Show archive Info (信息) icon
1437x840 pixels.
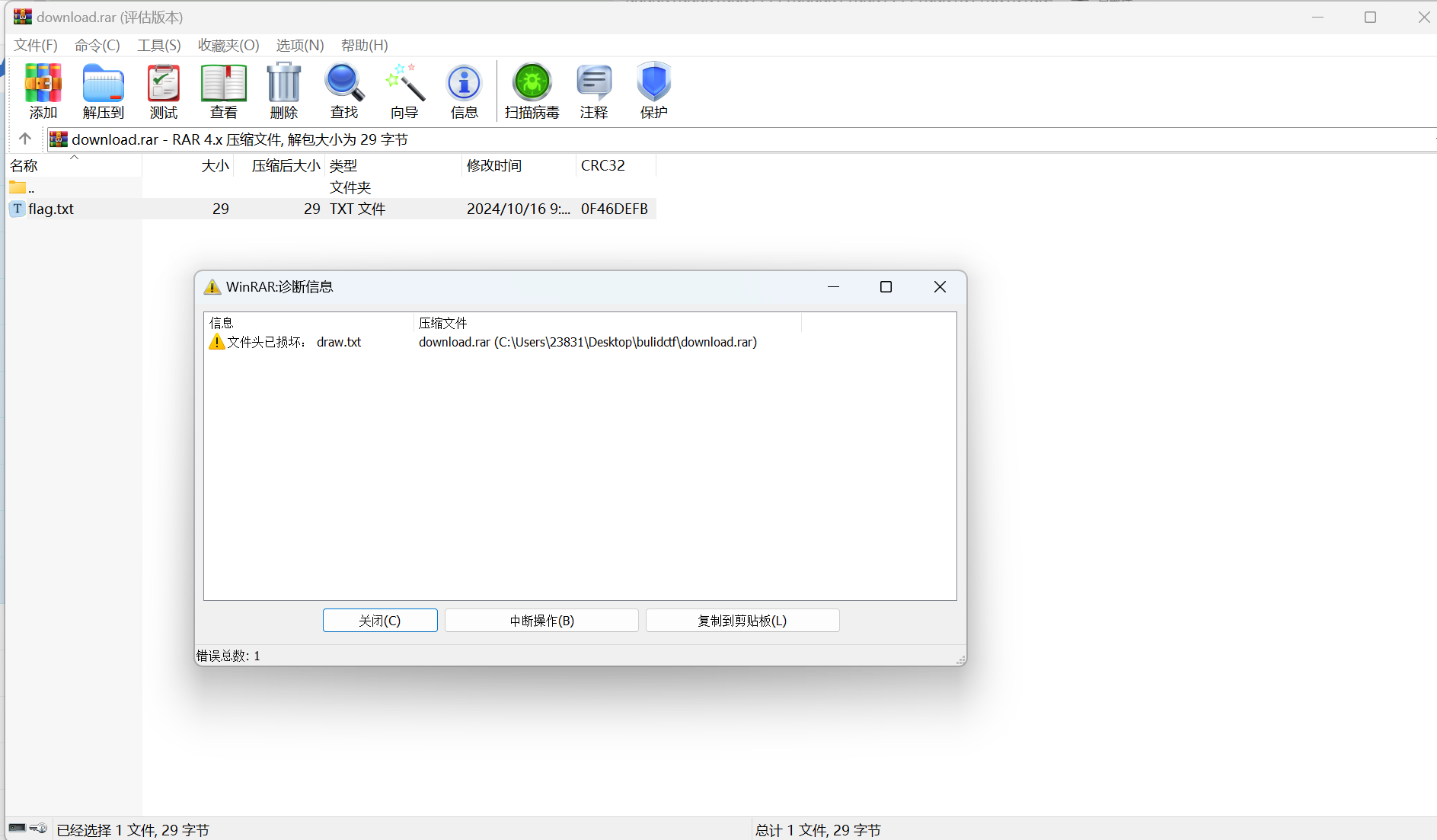[x=464, y=91]
